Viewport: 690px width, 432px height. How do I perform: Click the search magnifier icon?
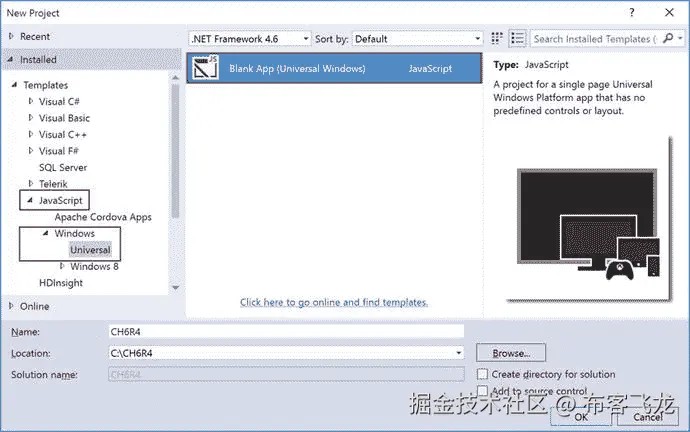[668, 38]
